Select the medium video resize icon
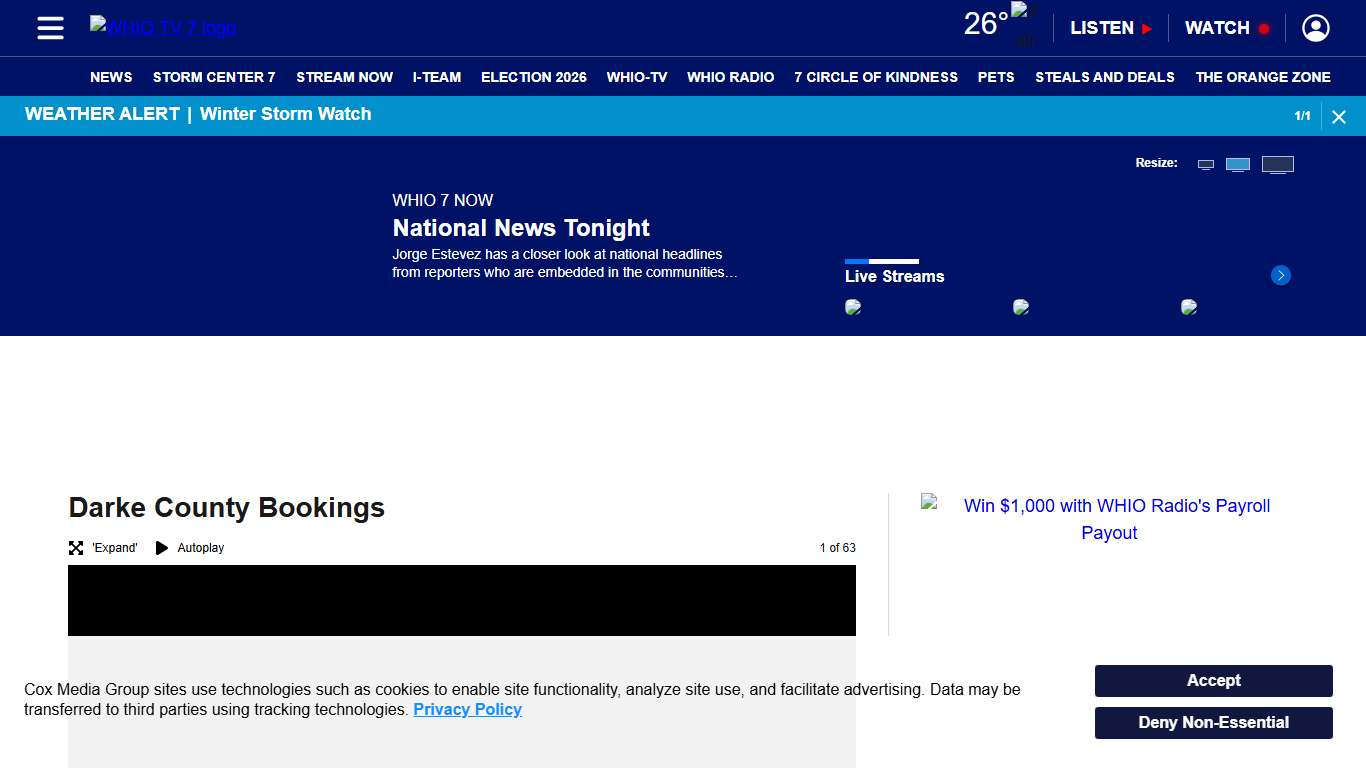 (1238, 165)
